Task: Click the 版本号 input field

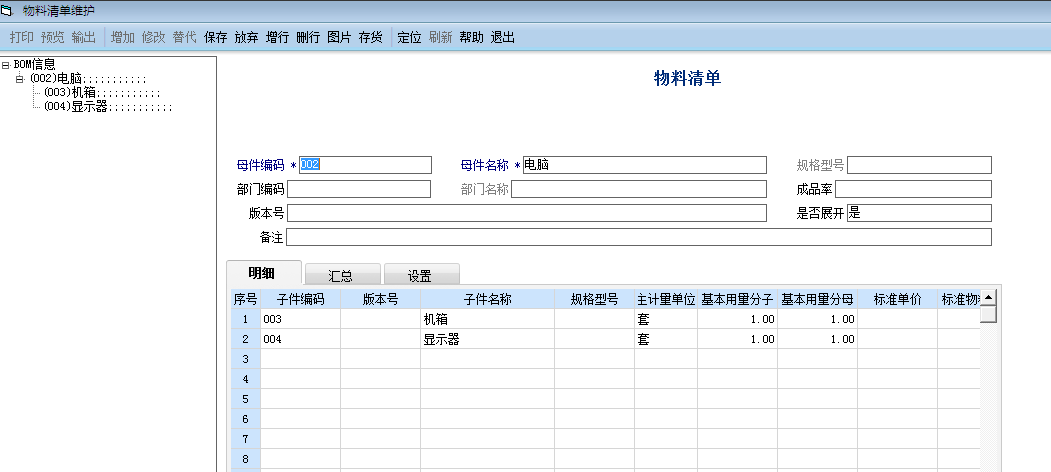Action: coord(526,213)
